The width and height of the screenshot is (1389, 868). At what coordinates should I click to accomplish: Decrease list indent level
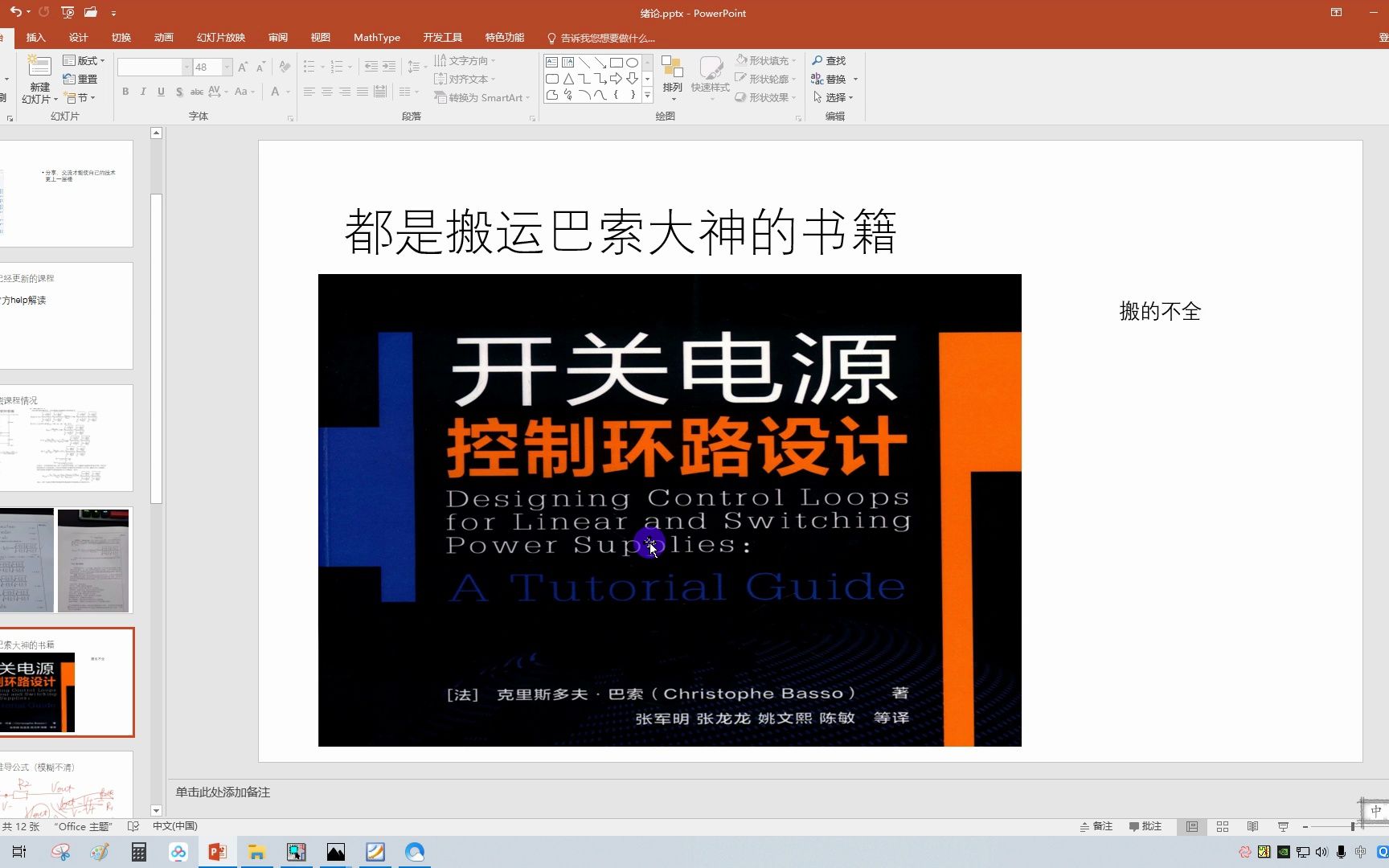click(x=371, y=67)
